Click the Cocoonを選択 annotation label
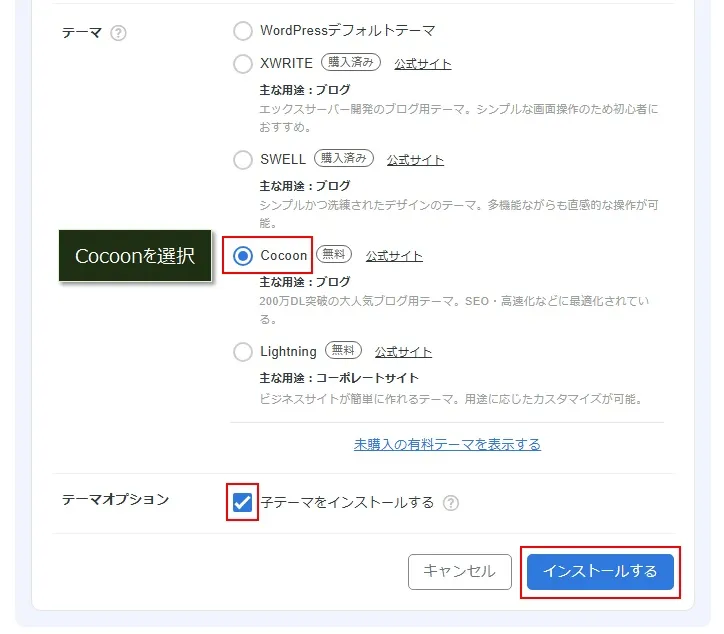Screen dimensions: 724x634 pyautogui.click(x=135, y=256)
